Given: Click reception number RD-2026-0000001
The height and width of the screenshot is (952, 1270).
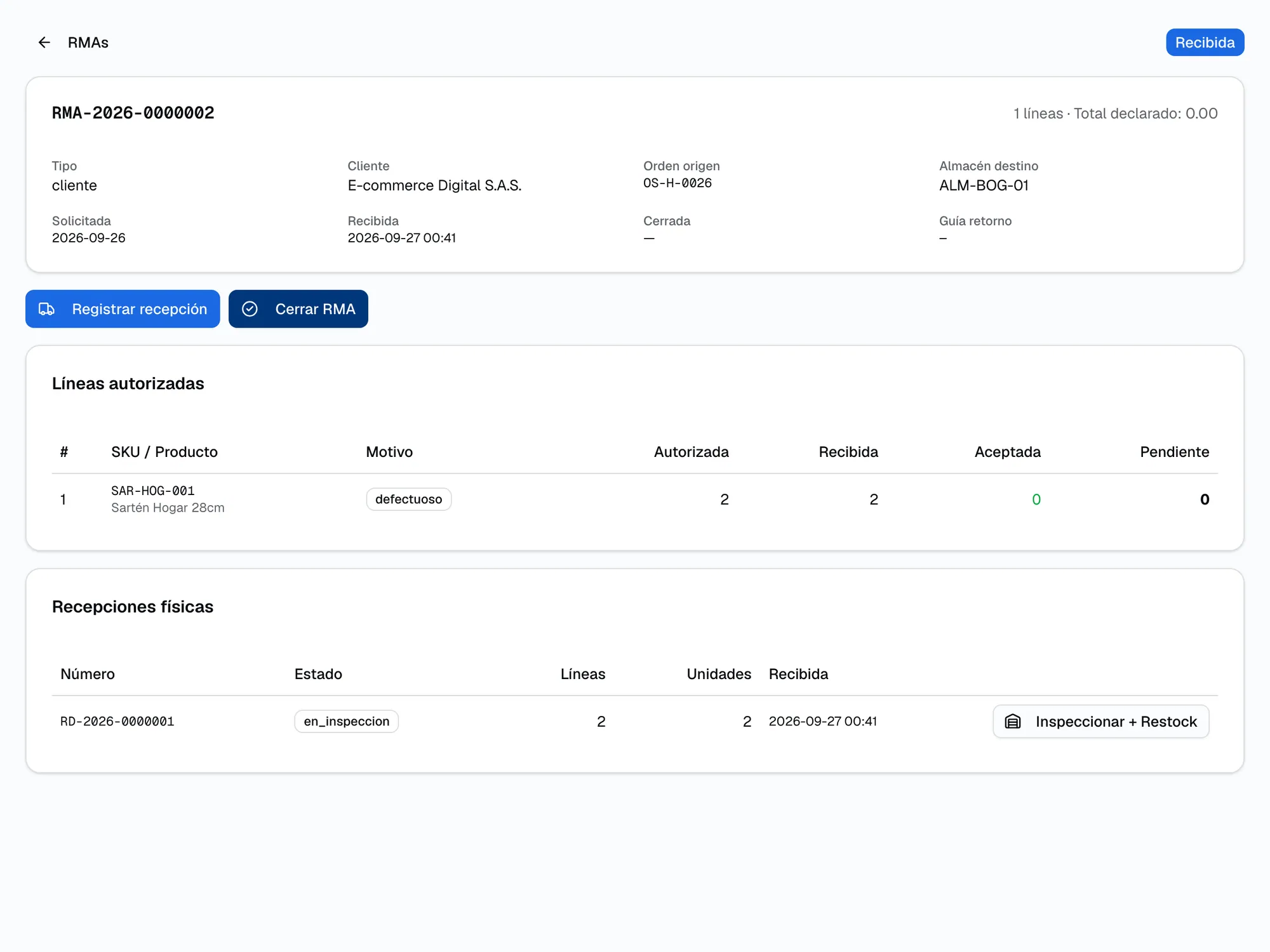Looking at the screenshot, I should click(117, 722).
